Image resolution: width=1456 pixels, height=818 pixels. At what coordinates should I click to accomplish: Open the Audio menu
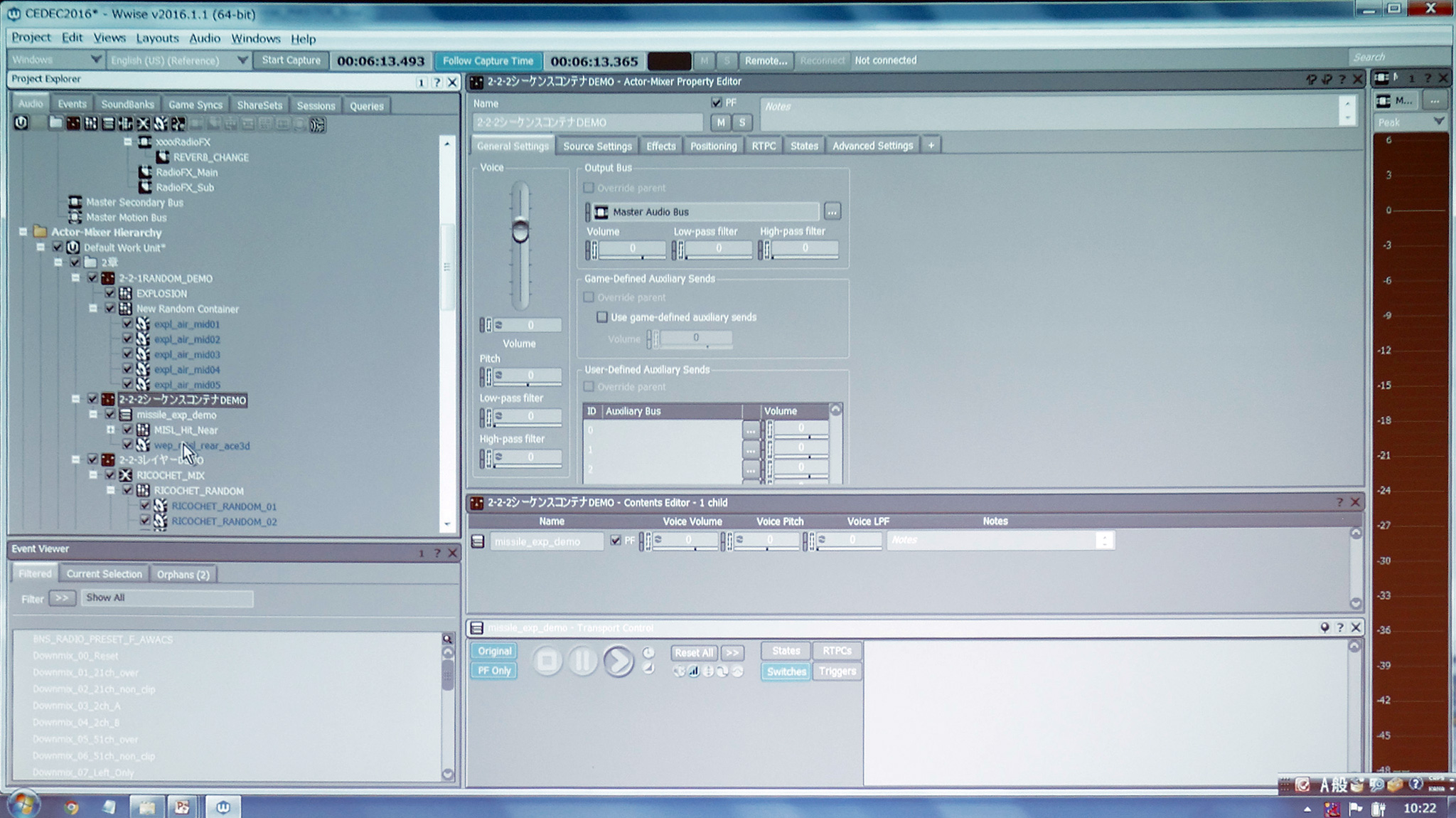(205, 38)
